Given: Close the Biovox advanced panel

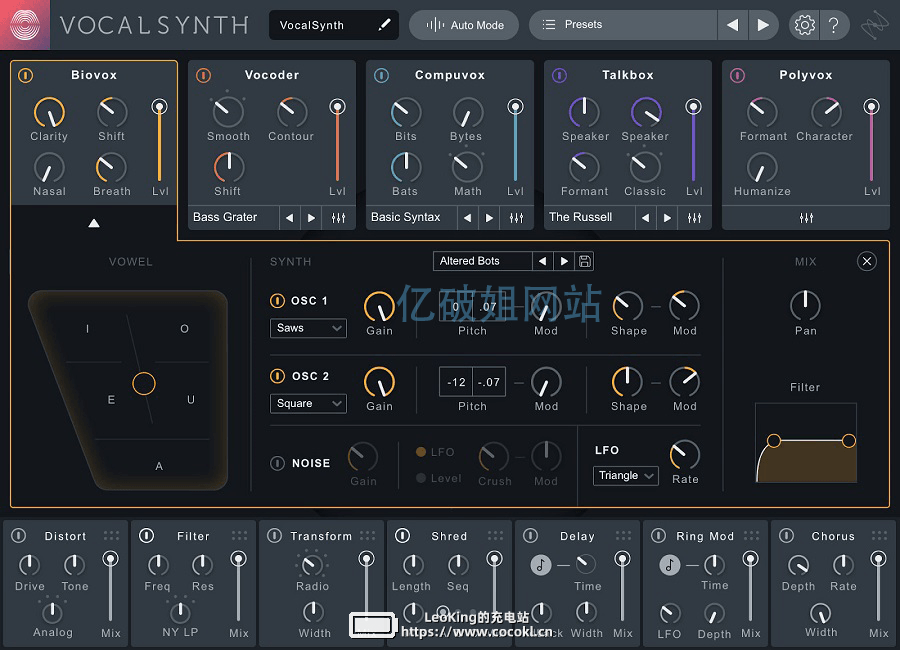Looking at the screenshot, I should [x=866, y=261].
